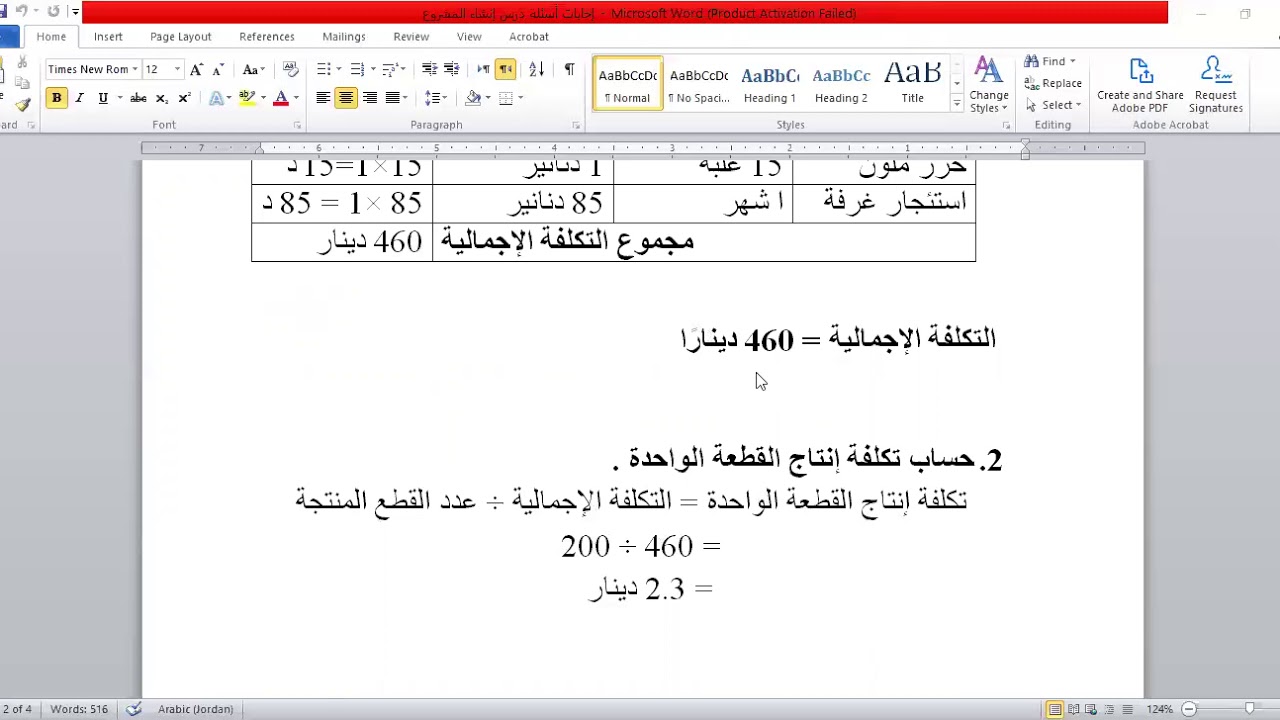Click the Decrease Indent icon
Screen dimensions: 1280x720
[429, 69]
